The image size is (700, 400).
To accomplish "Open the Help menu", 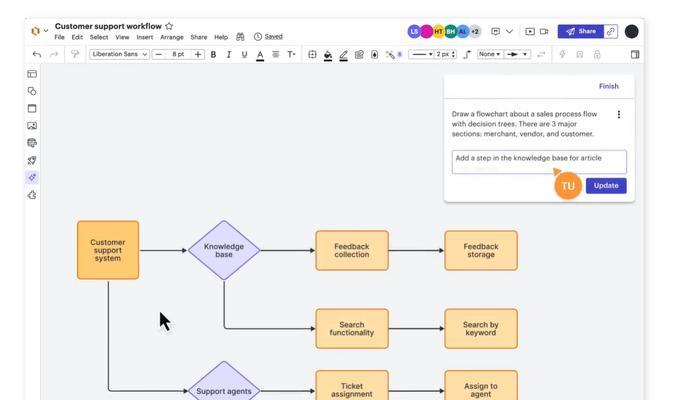I will [x=221, y=37].
